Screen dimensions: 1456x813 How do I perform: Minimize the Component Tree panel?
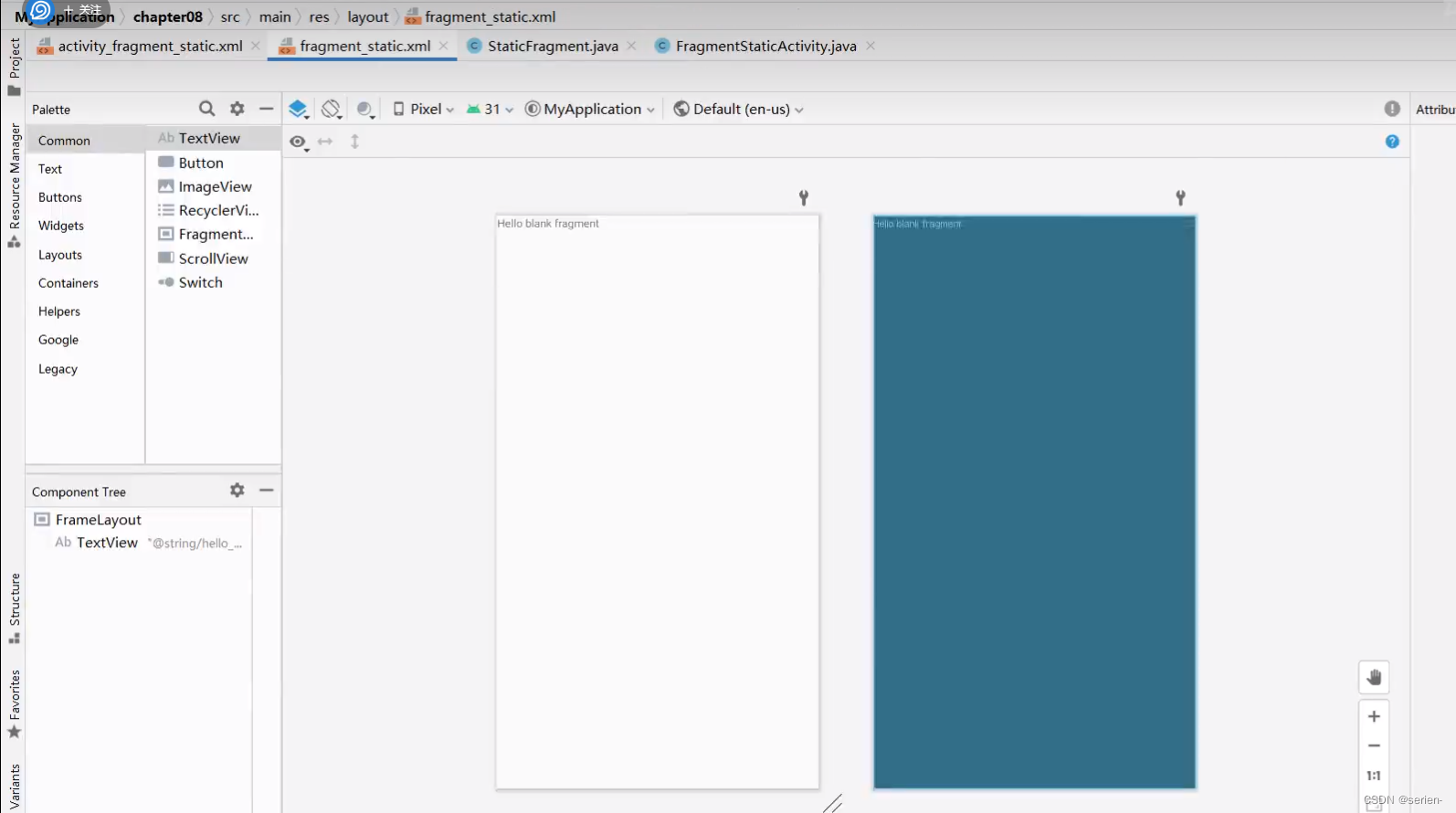[266, 491]
